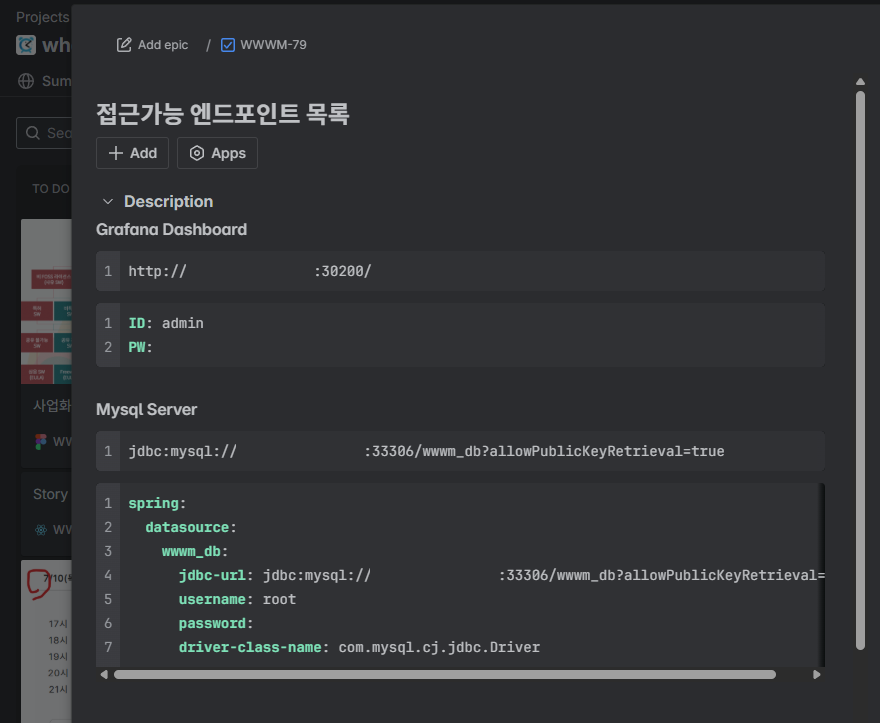Click the Figma icon on background card
880x723 pixels.
[40, 442]
